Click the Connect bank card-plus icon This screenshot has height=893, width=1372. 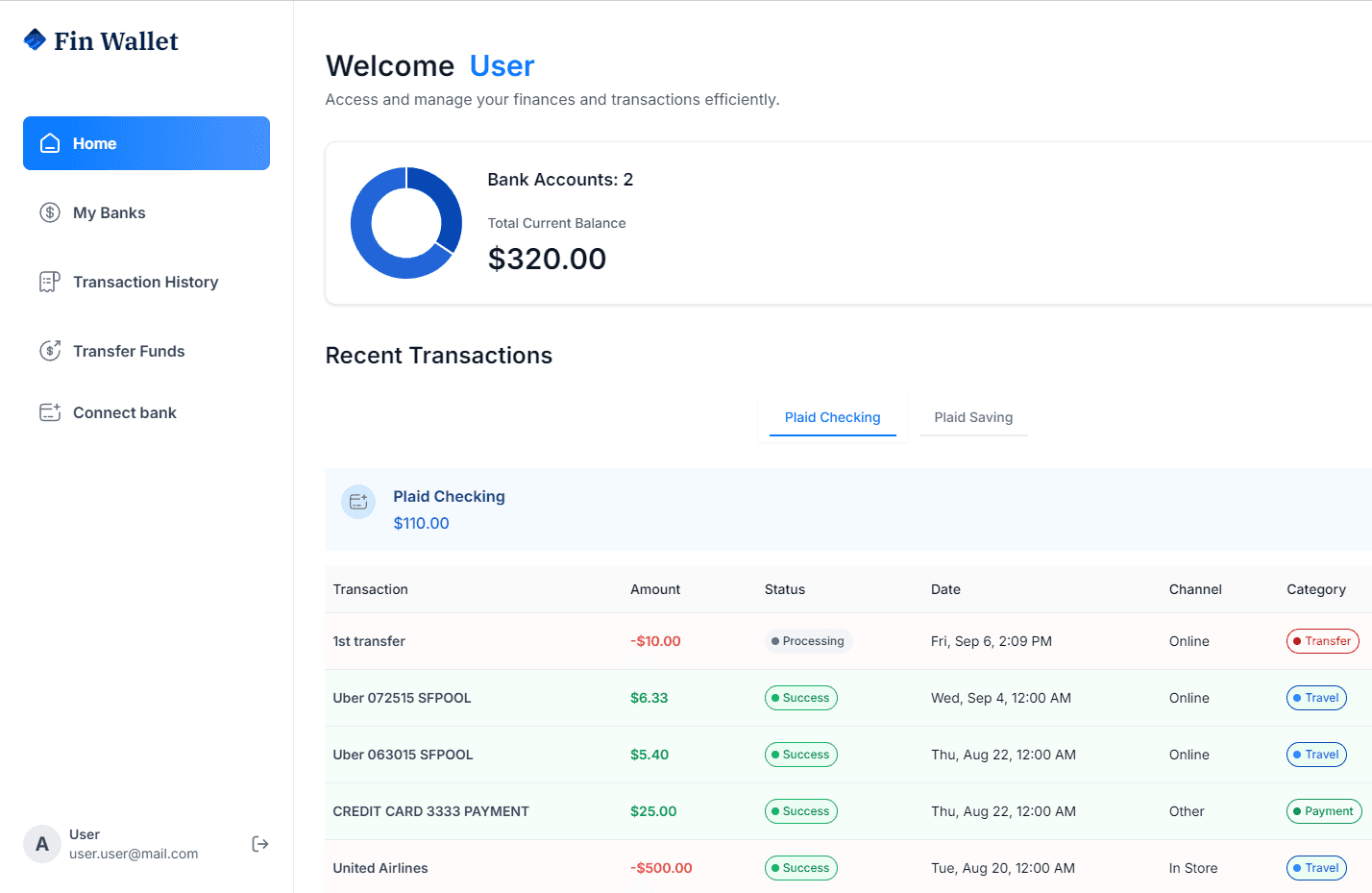click(50, 412)
